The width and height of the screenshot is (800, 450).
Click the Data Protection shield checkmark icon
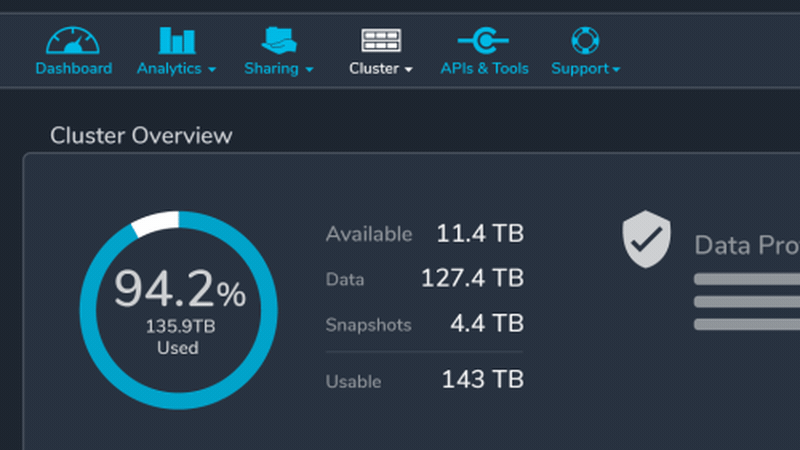coord(647,239)
